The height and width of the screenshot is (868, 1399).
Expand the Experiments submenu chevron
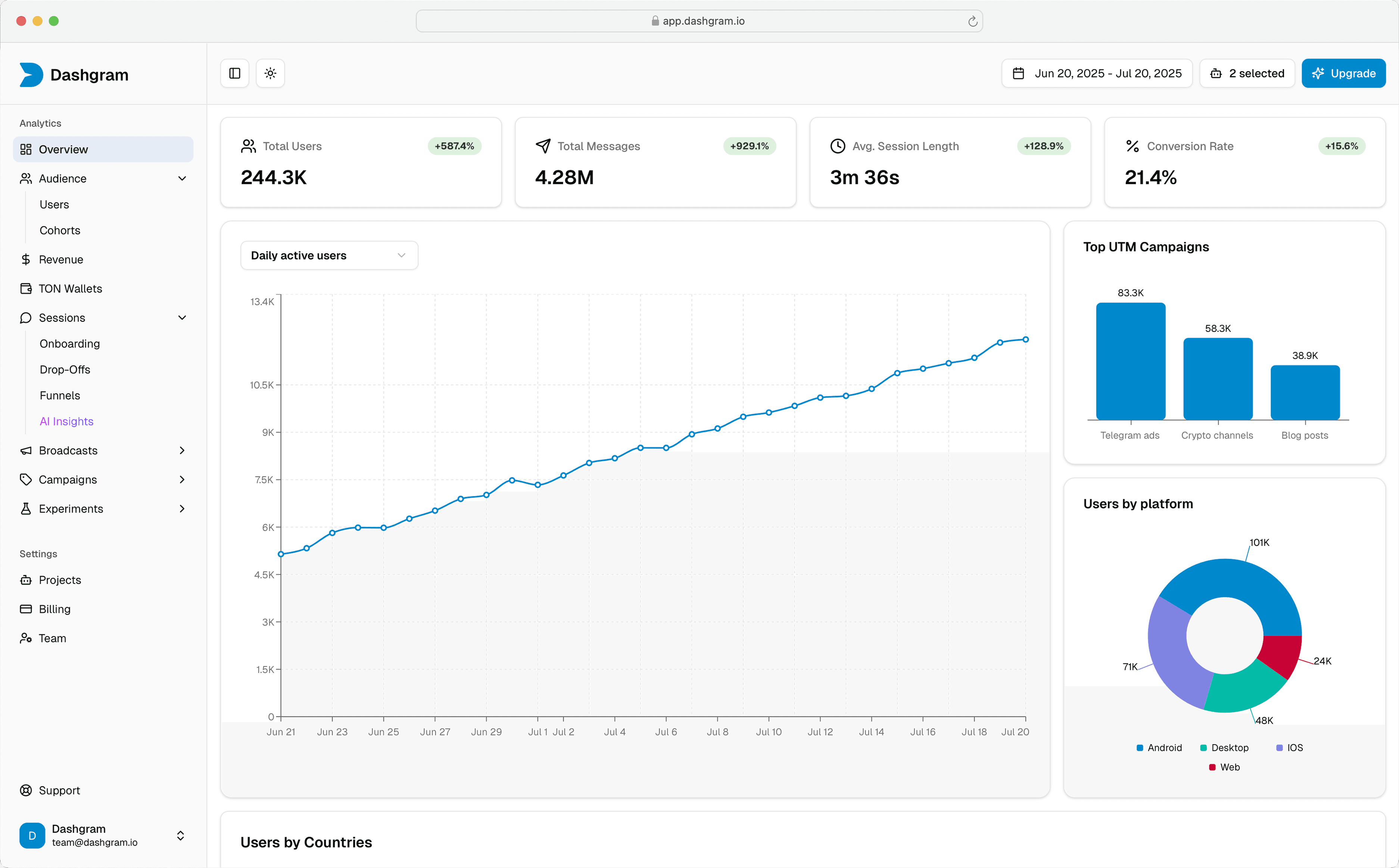[182, 509]
